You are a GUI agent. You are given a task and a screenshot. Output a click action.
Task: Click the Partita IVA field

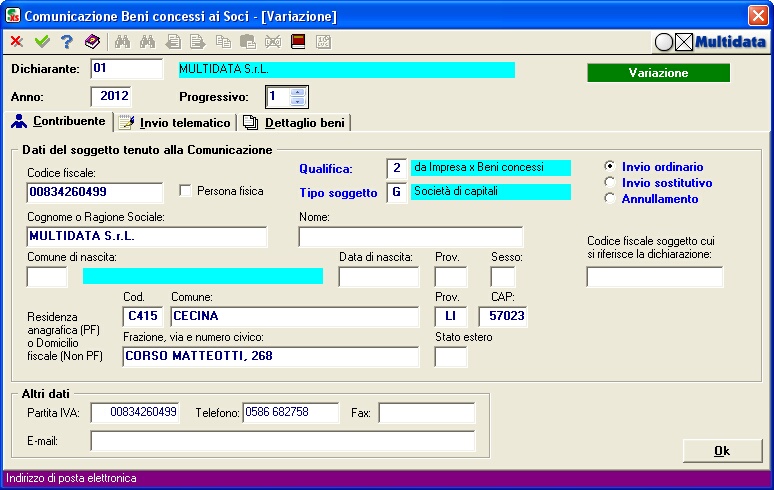[135, 413]
